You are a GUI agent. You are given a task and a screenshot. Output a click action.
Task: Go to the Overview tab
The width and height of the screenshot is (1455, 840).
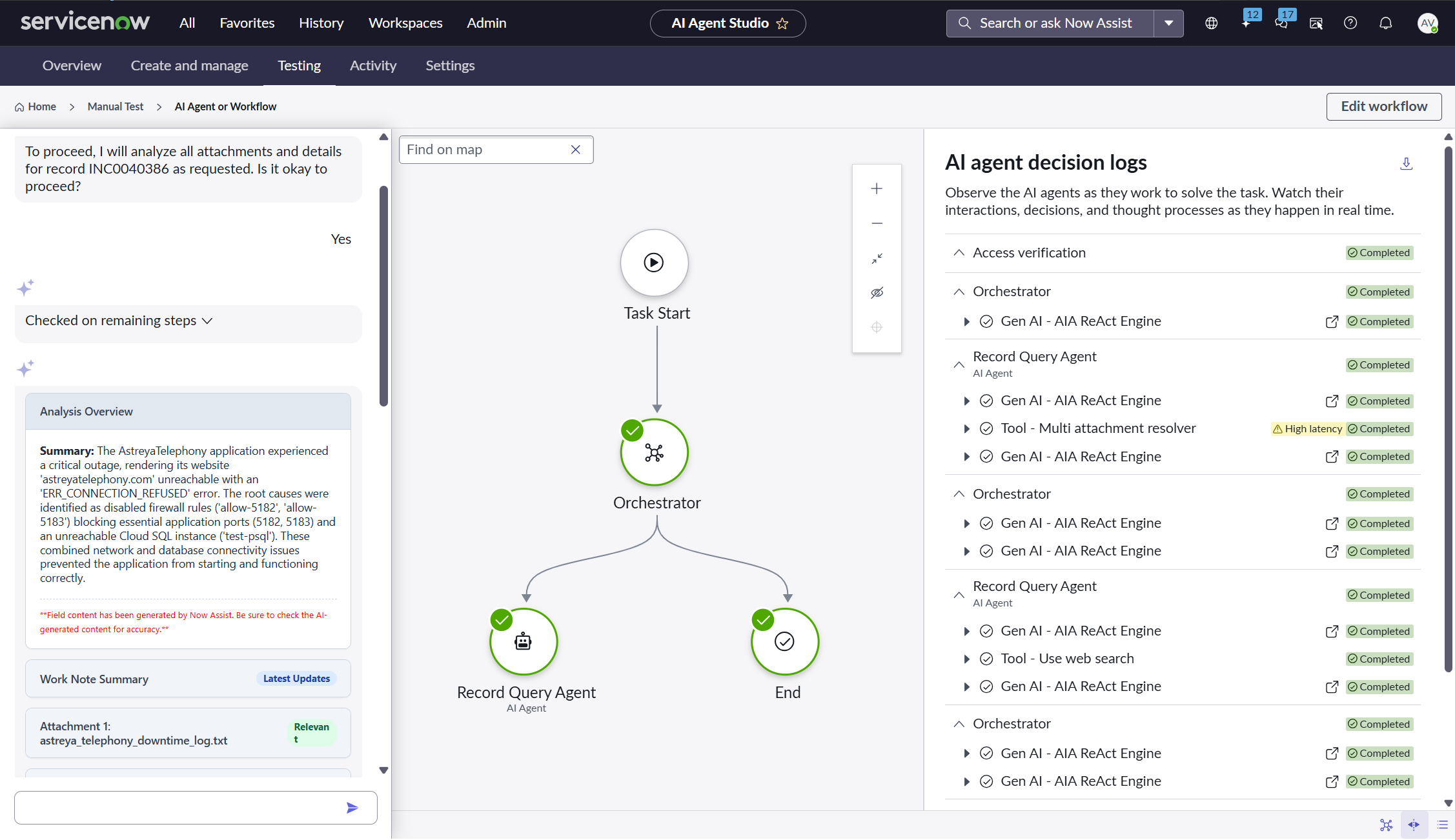[72, 66]
